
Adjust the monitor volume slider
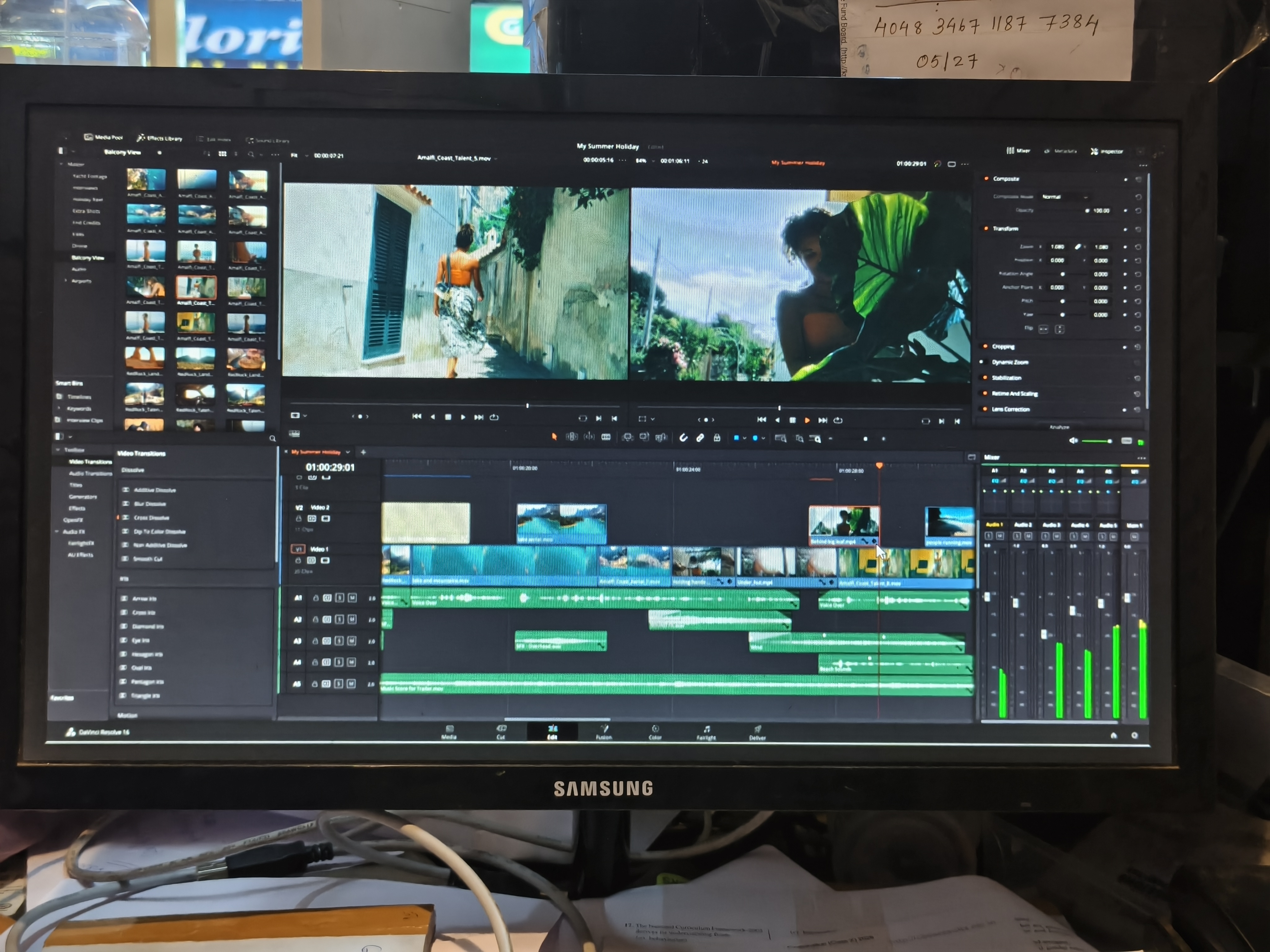[1097, 441]
